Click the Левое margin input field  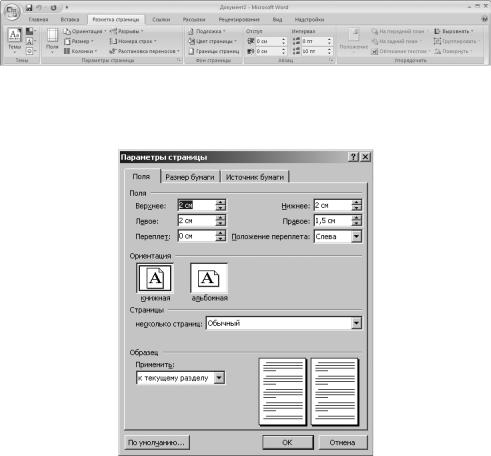[x=197, y=221]
